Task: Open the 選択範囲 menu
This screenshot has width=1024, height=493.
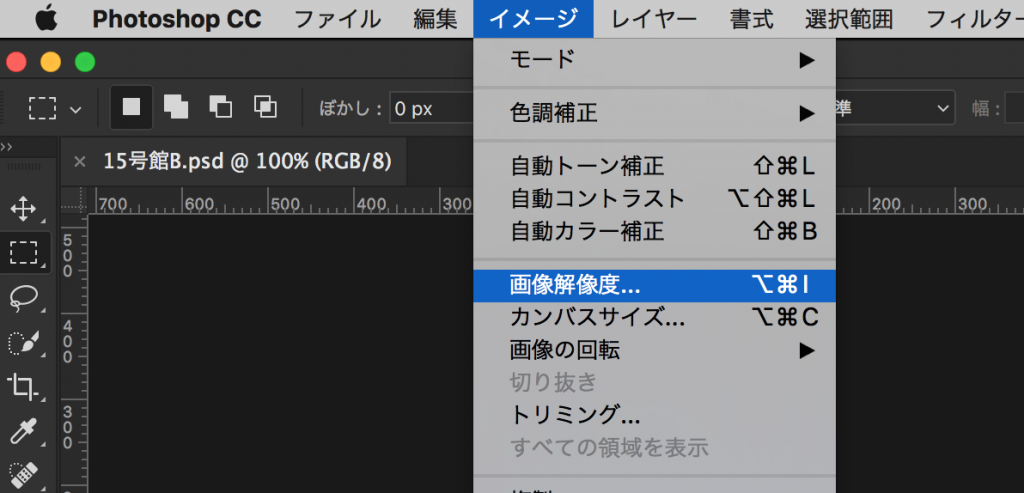Action: tap(849, 19)
